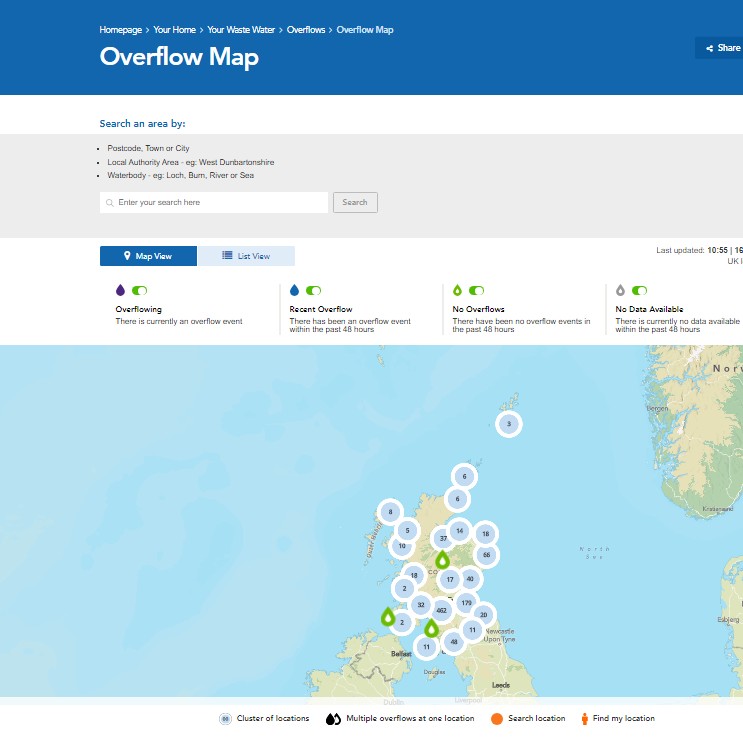Click the purple Overflowing drop icon

[120, 290]
